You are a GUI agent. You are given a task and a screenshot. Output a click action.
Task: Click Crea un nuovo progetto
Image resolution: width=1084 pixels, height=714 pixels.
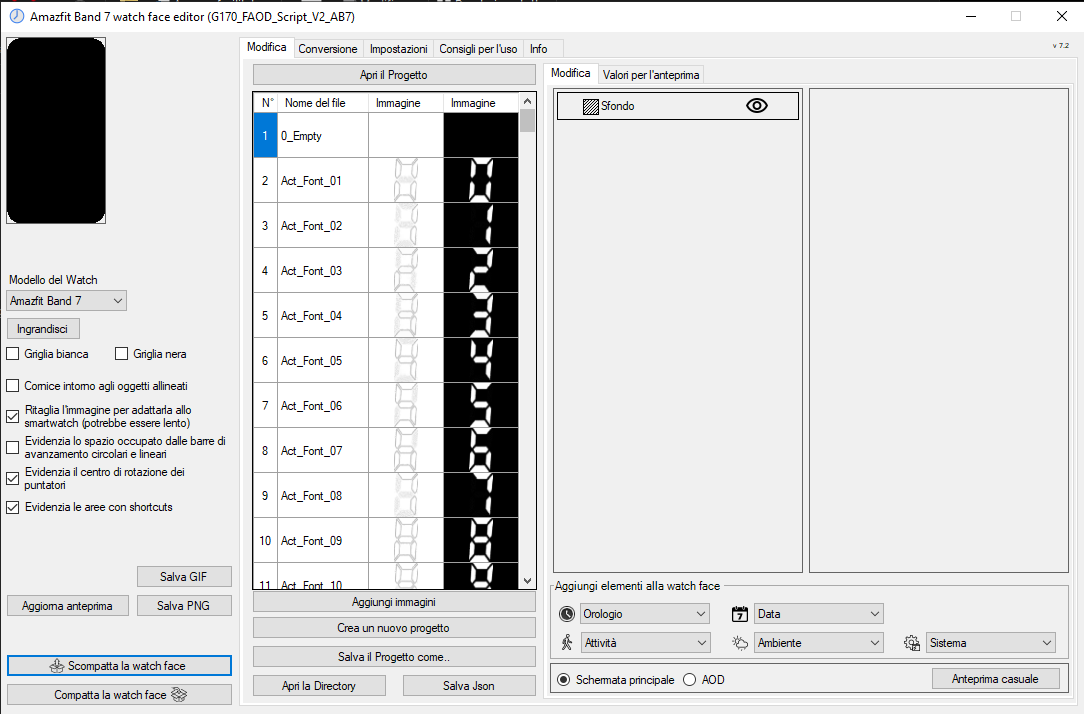[x=394, y=628]
